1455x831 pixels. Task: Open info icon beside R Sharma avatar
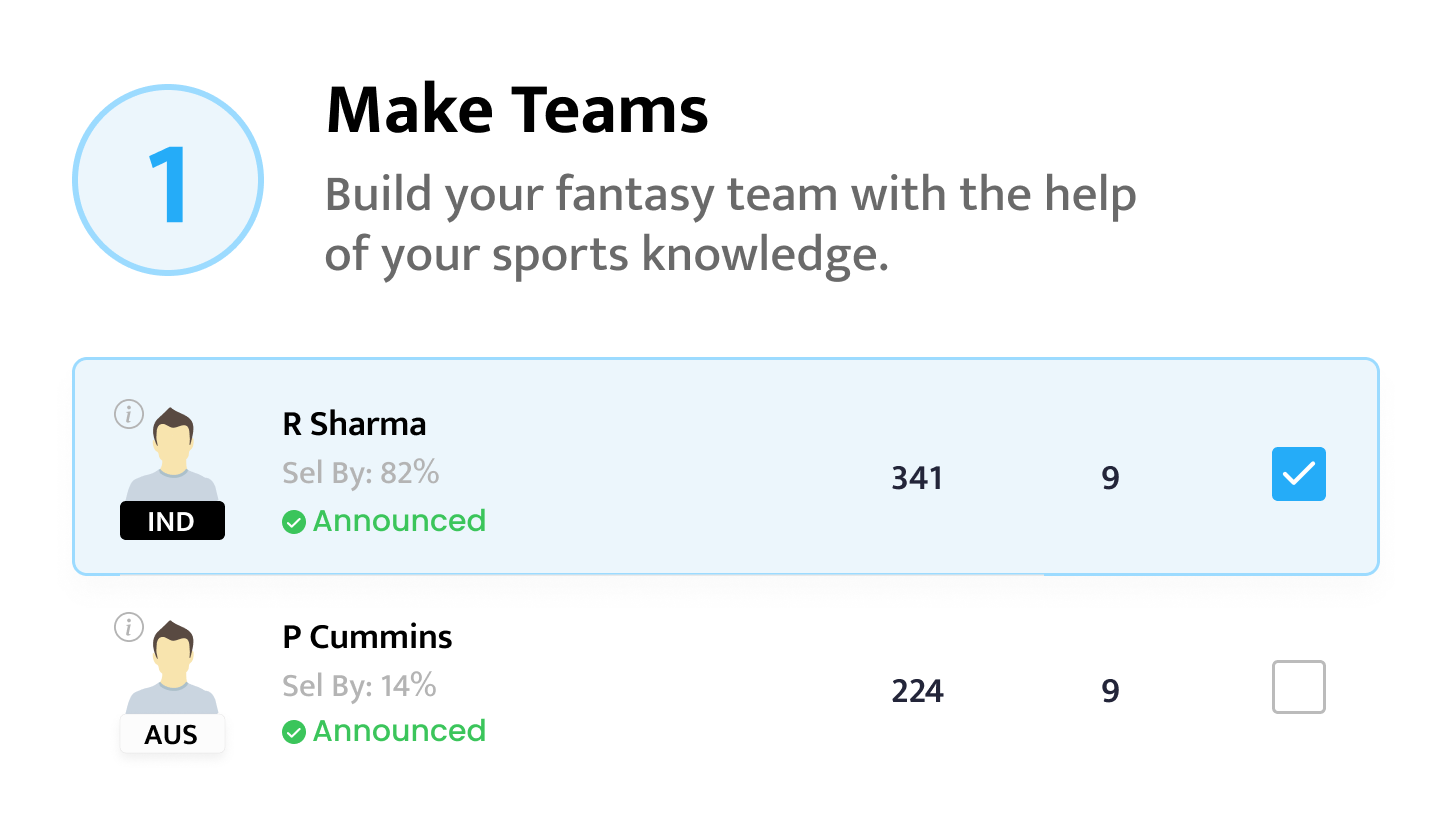(x=129, y=413)
